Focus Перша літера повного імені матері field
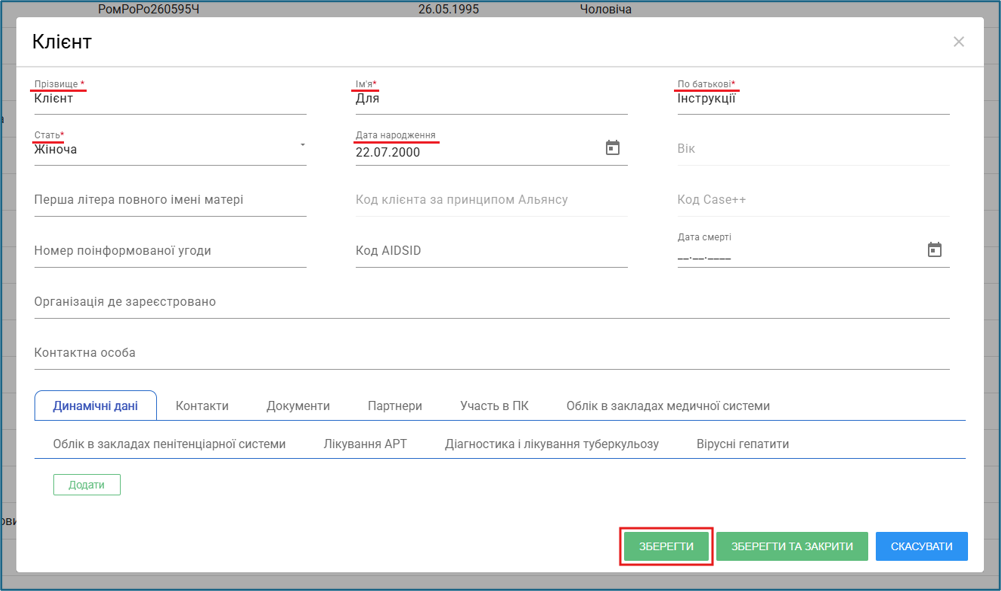Screen dimensions: 1001x591 [x=170, y=200]
